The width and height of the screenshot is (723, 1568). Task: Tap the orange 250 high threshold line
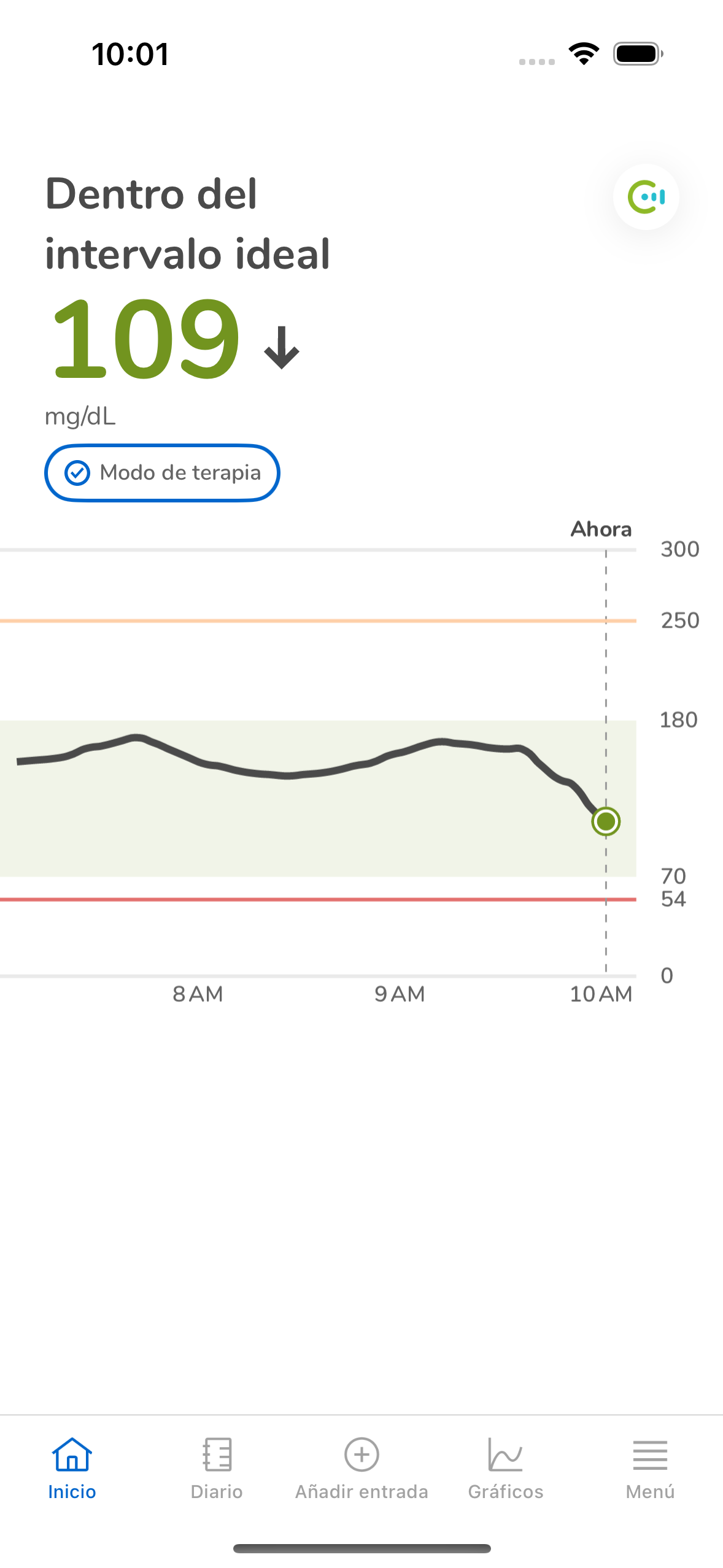(x=318, y=621)
